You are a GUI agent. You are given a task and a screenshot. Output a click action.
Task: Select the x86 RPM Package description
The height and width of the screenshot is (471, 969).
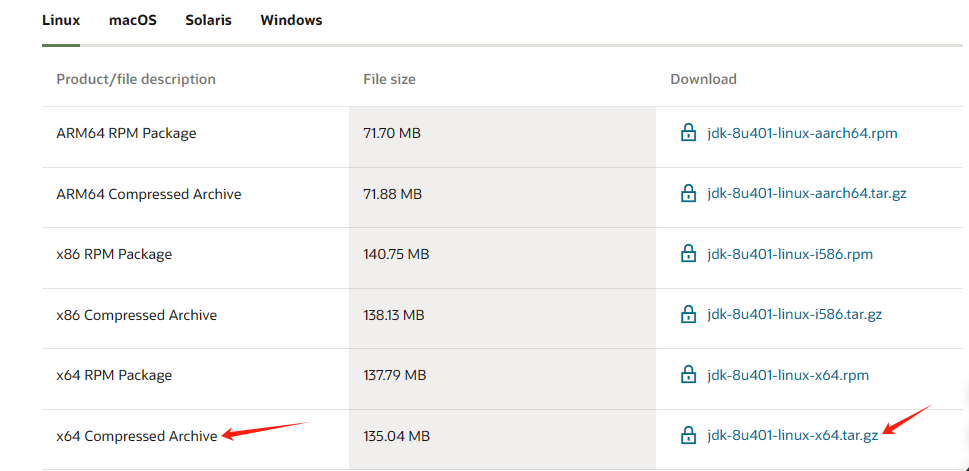tap(114, 254)
